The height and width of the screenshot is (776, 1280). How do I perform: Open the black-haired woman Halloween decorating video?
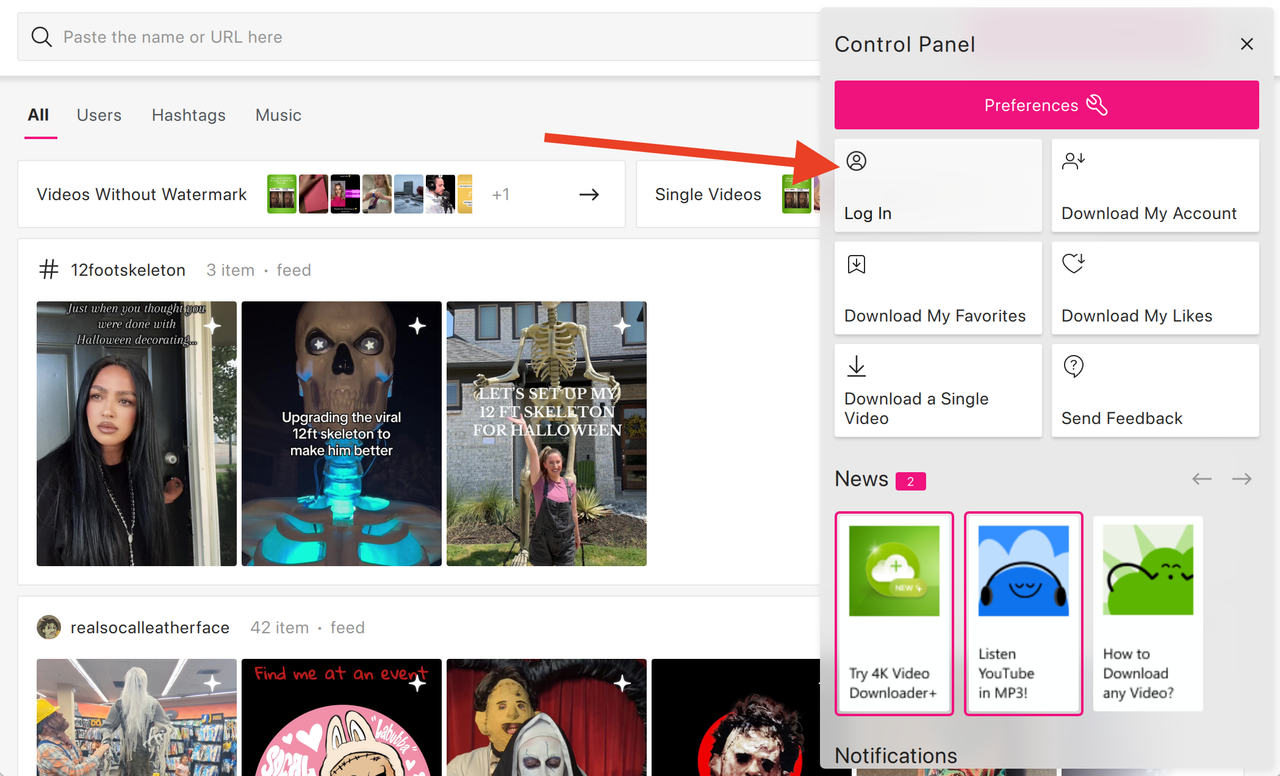[x=137, y=434]
